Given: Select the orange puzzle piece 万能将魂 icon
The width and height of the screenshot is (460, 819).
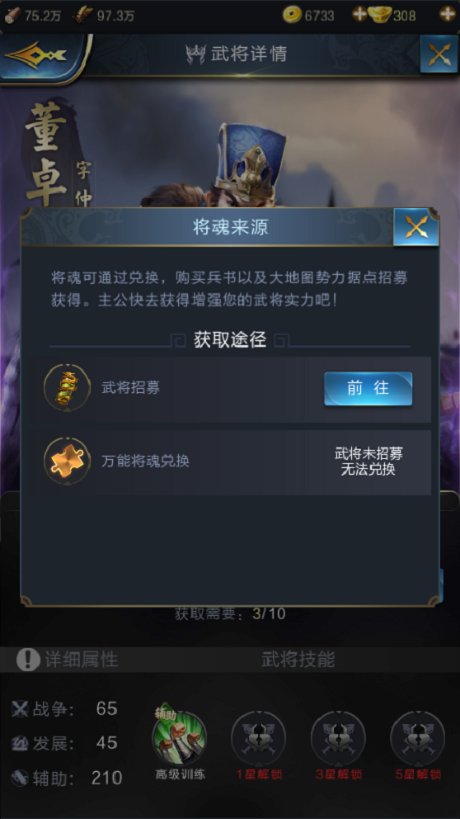Looking at the screenshot, I should [x=67, y=461].
